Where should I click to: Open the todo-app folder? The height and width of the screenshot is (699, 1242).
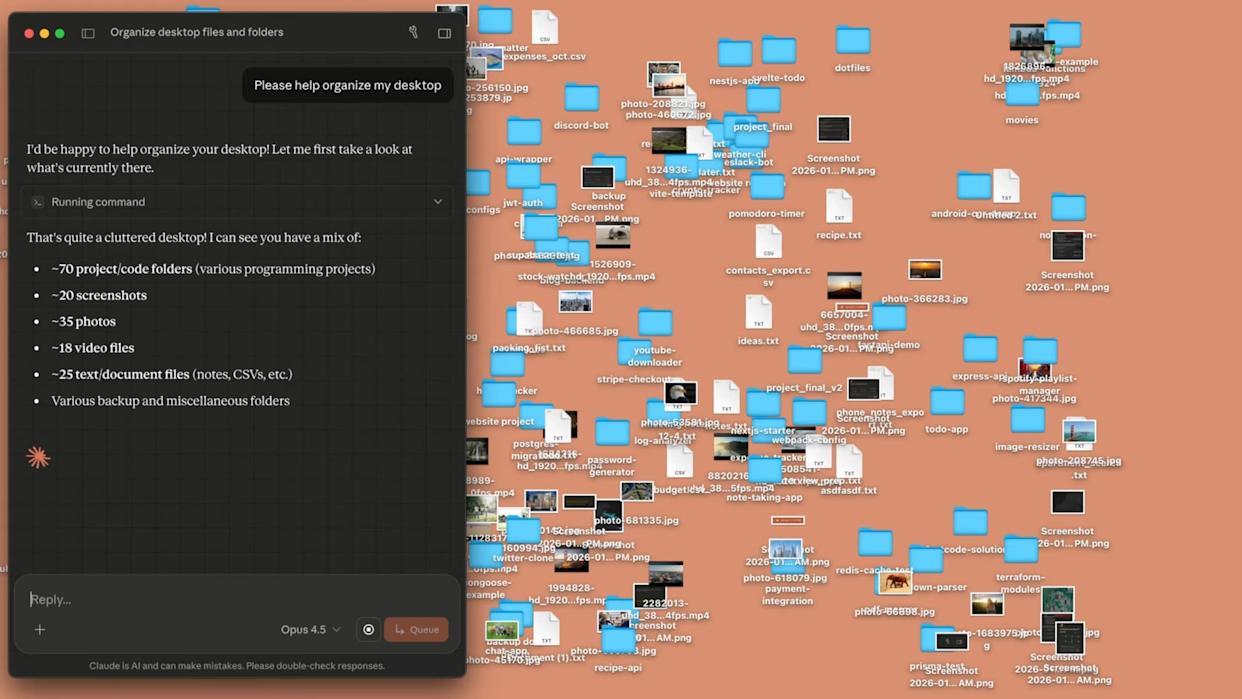947,398
